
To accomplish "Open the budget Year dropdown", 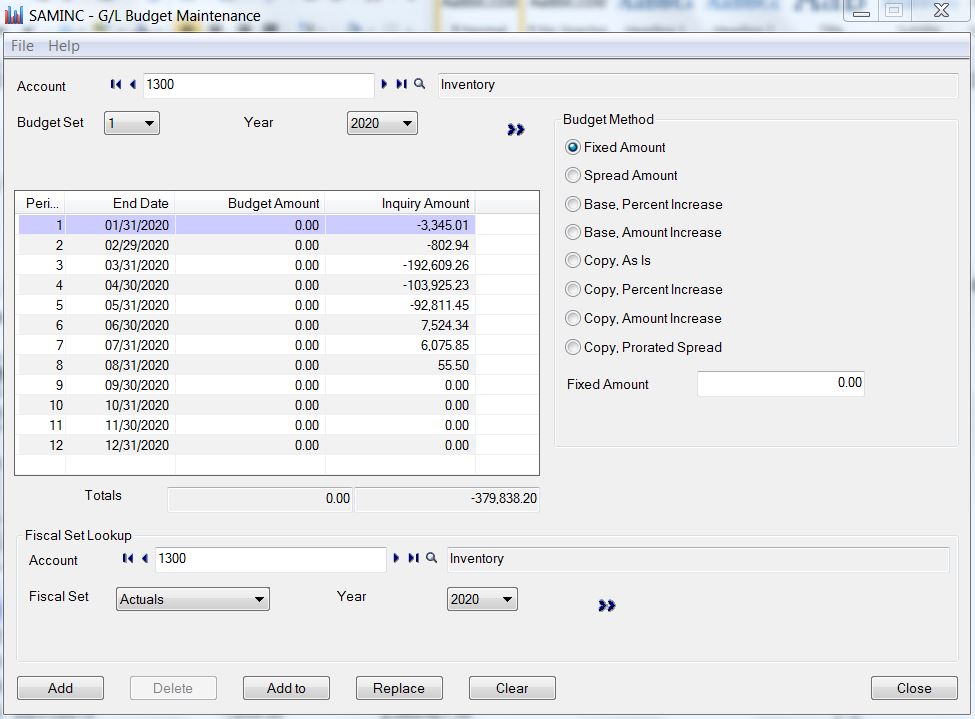I will tap(382, 123).
